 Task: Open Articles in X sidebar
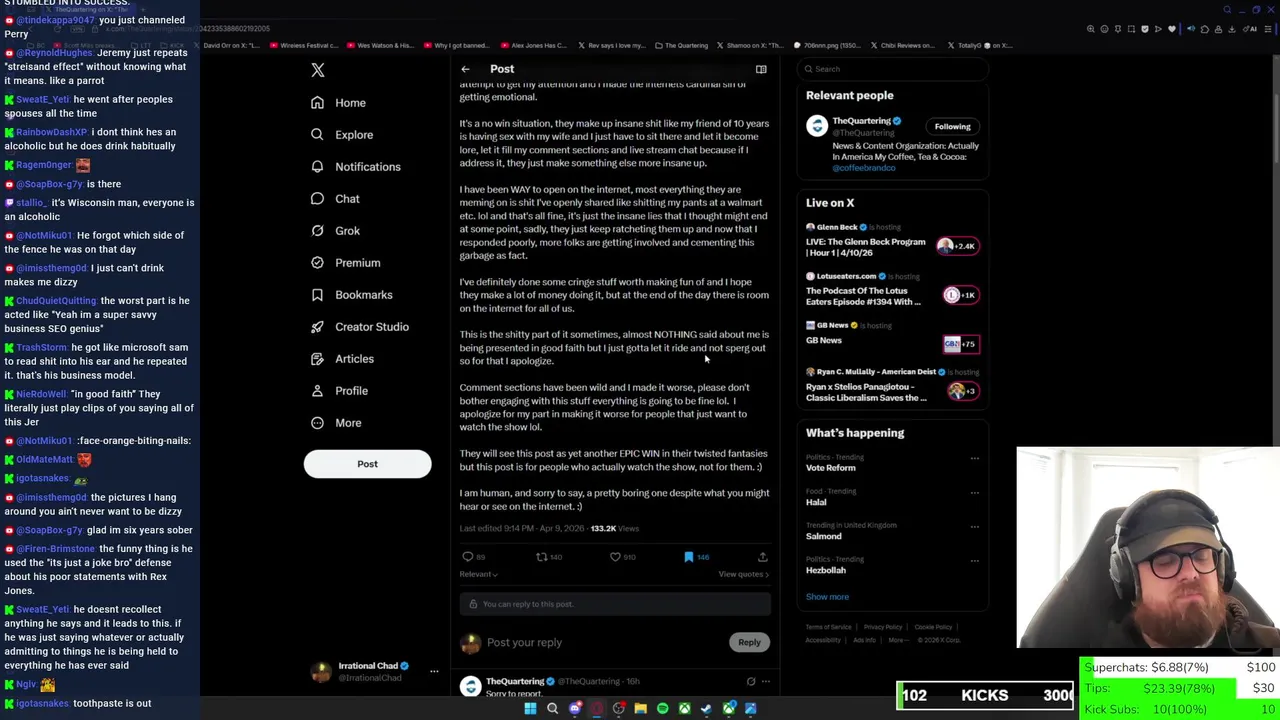pyautogui.click(x=342, y=359)
